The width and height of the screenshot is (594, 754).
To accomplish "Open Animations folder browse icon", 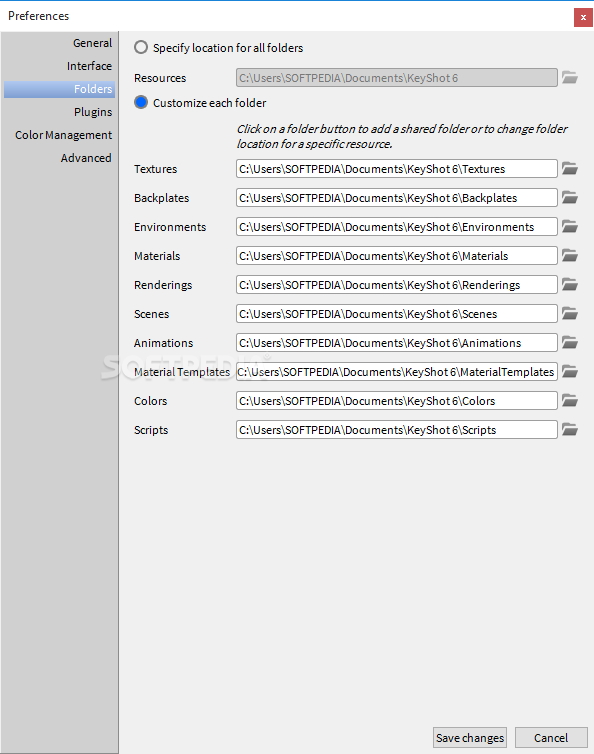I will click(569, 342).
